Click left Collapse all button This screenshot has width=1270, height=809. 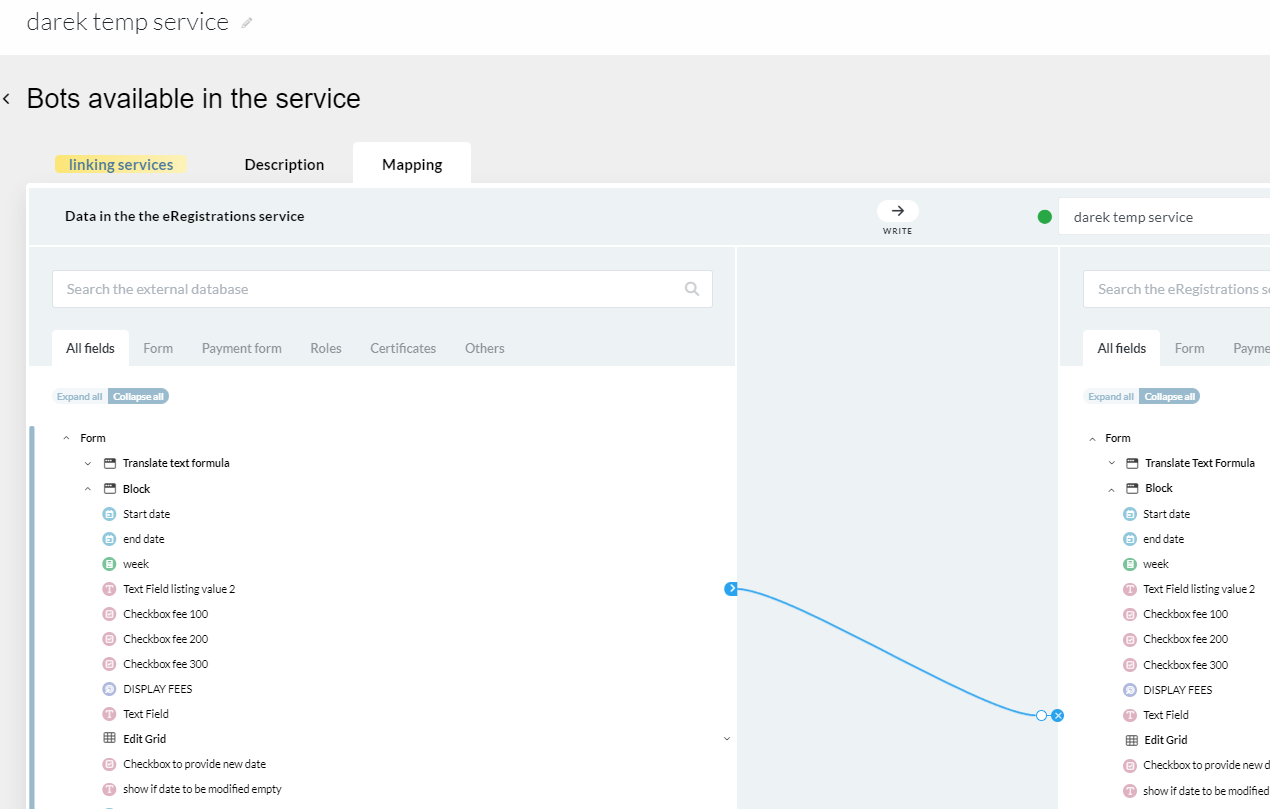(x=138, y=396)
